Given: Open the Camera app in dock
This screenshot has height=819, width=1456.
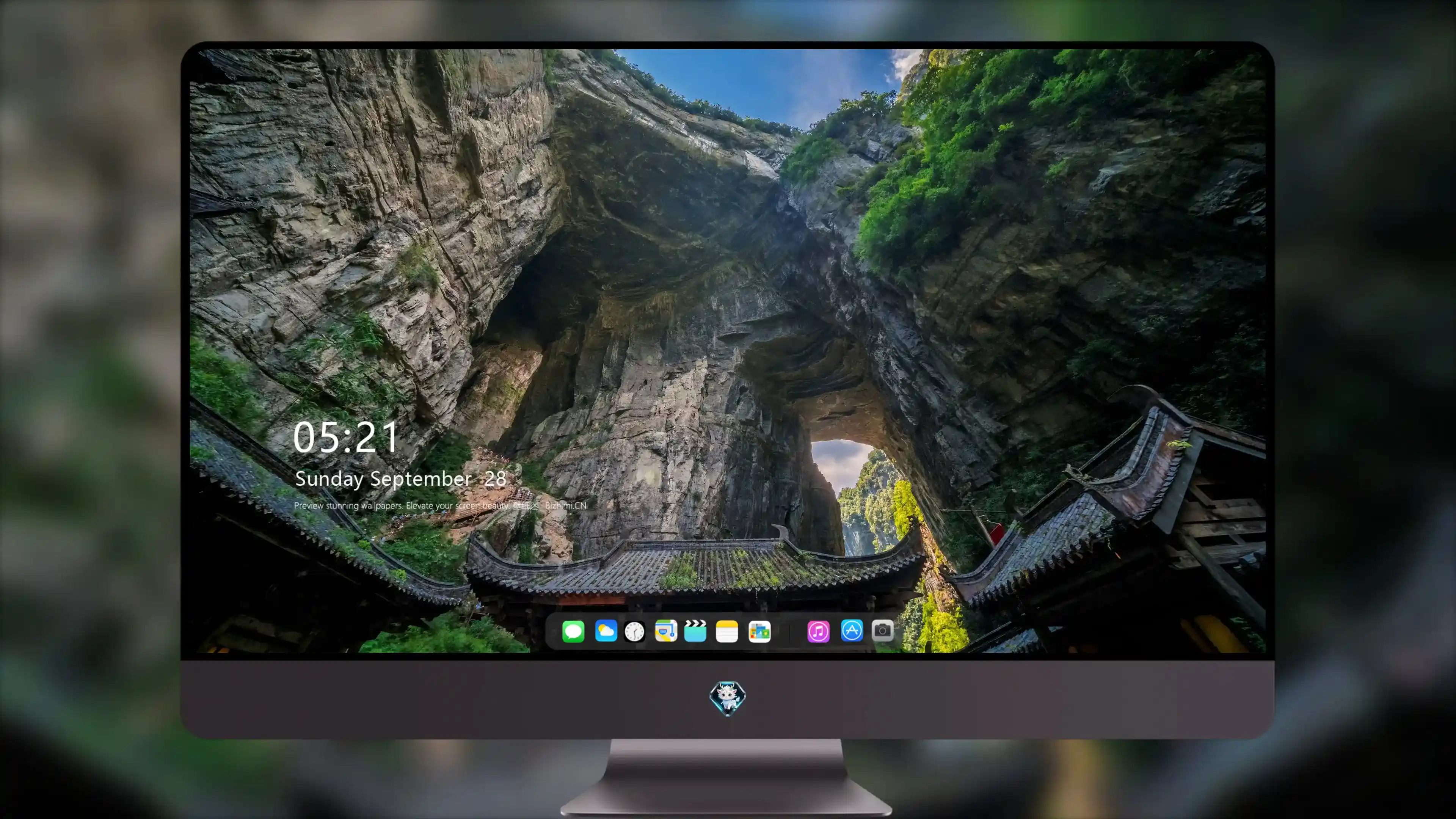Looking at the screenshot, I should point(882,630).
